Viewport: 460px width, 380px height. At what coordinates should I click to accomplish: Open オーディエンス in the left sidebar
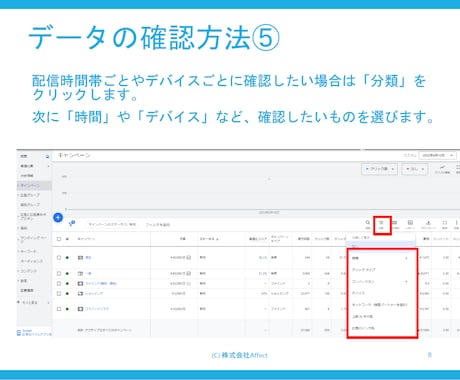[31, 261]
